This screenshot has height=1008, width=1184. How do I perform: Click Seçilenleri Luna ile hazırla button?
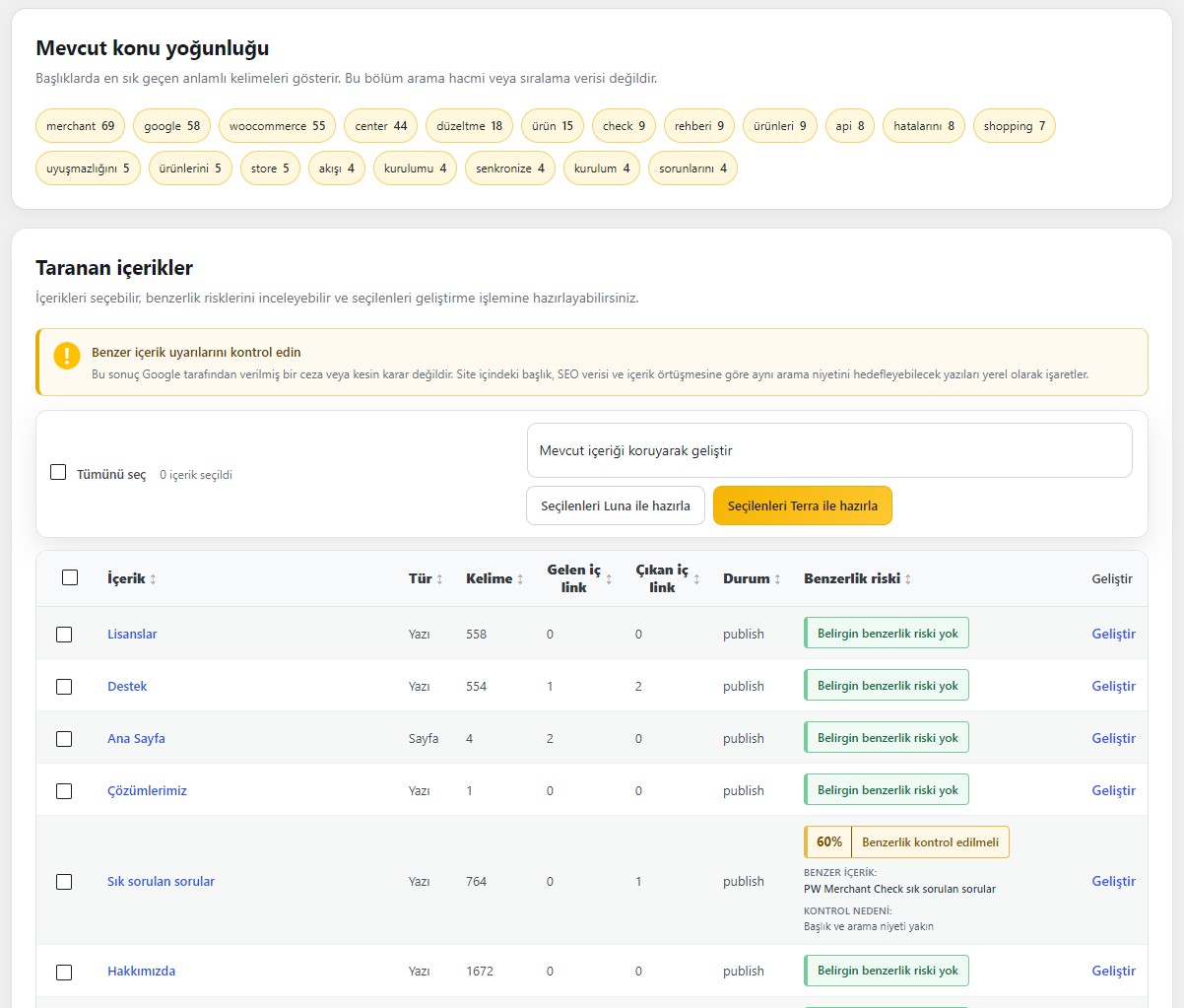coord(616,505)
